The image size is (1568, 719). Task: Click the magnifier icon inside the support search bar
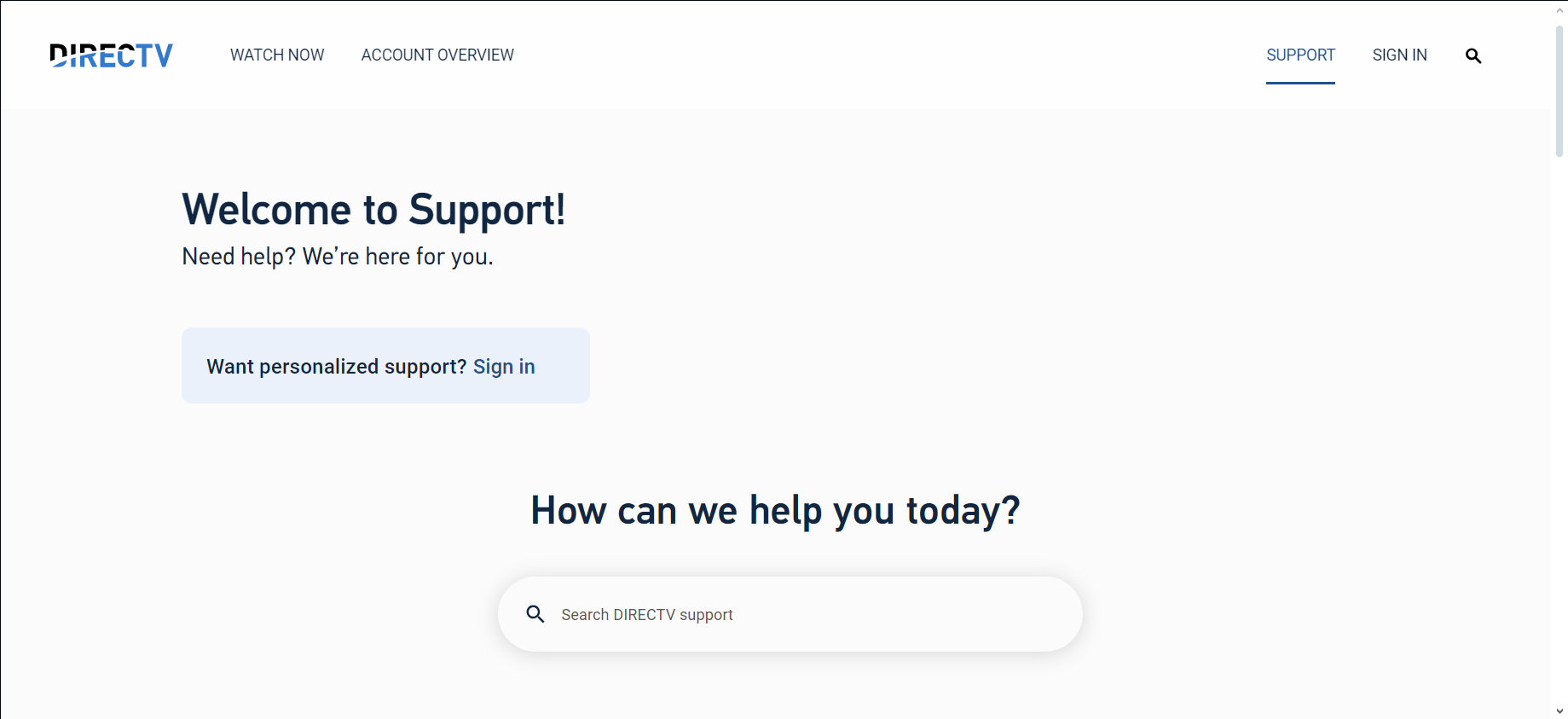point(535,614)
